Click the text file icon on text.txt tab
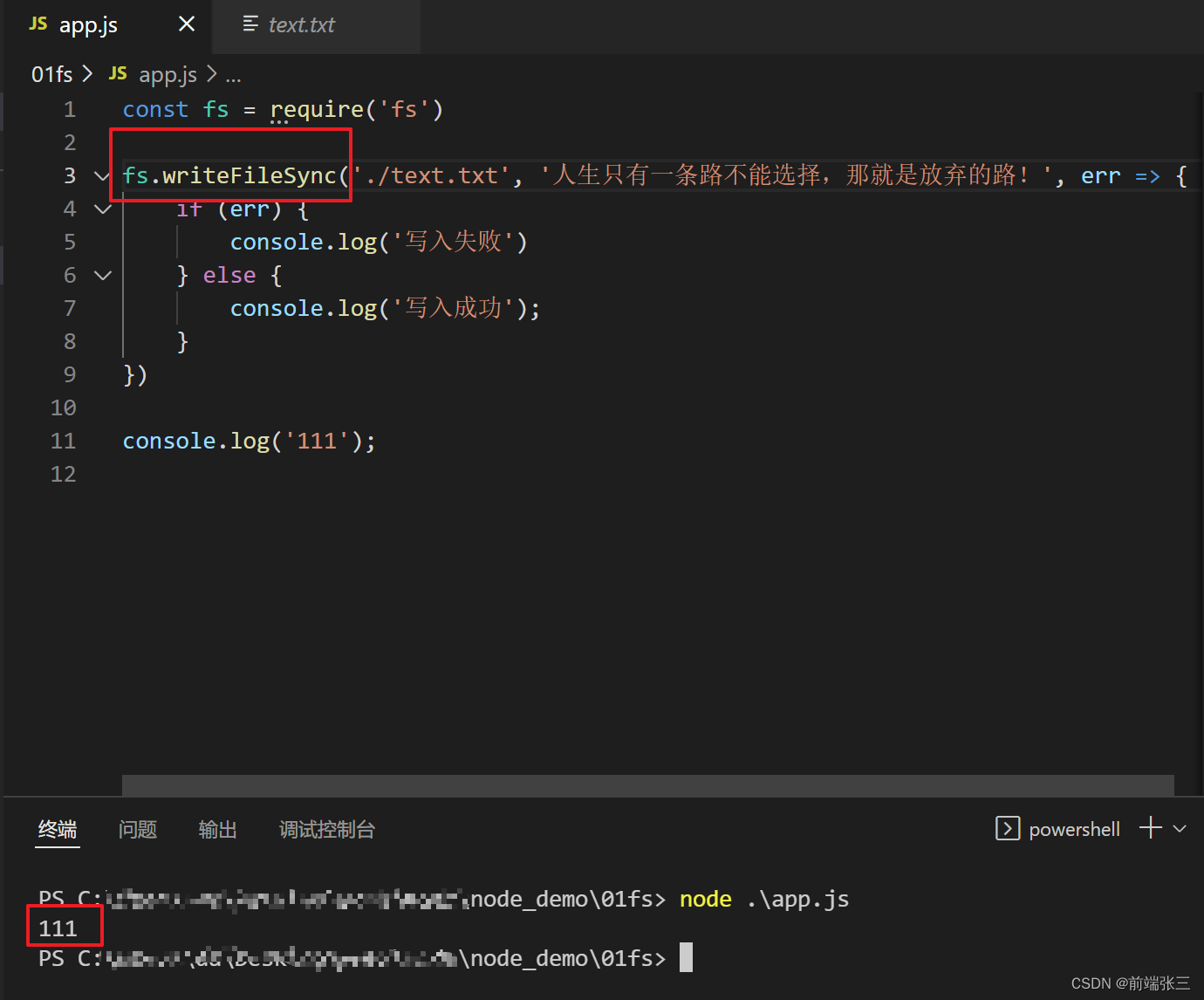The height and width of the screenshot is (1000, 1204). [250, 24]
